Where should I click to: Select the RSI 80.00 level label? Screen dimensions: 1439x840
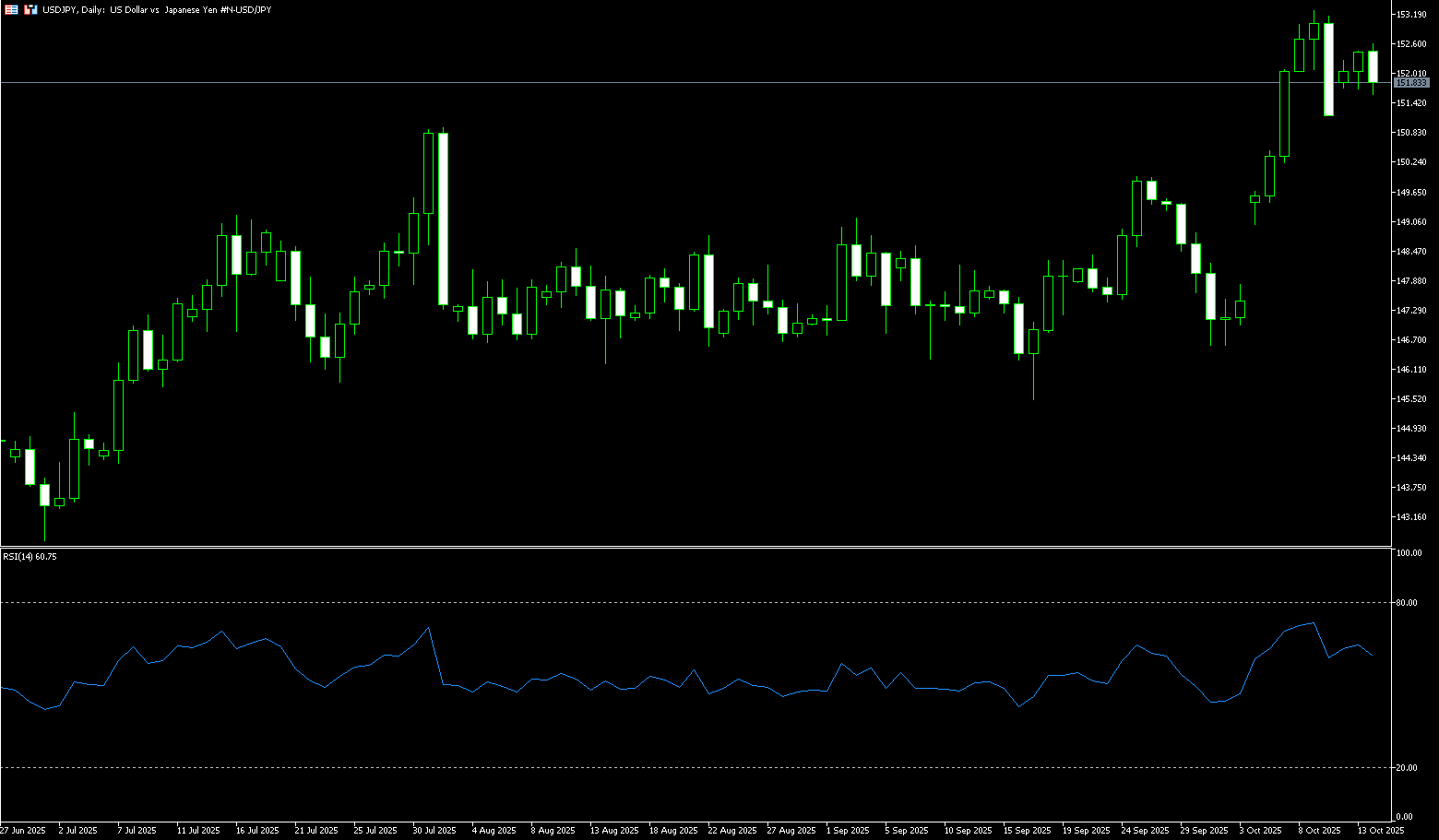1408,603
